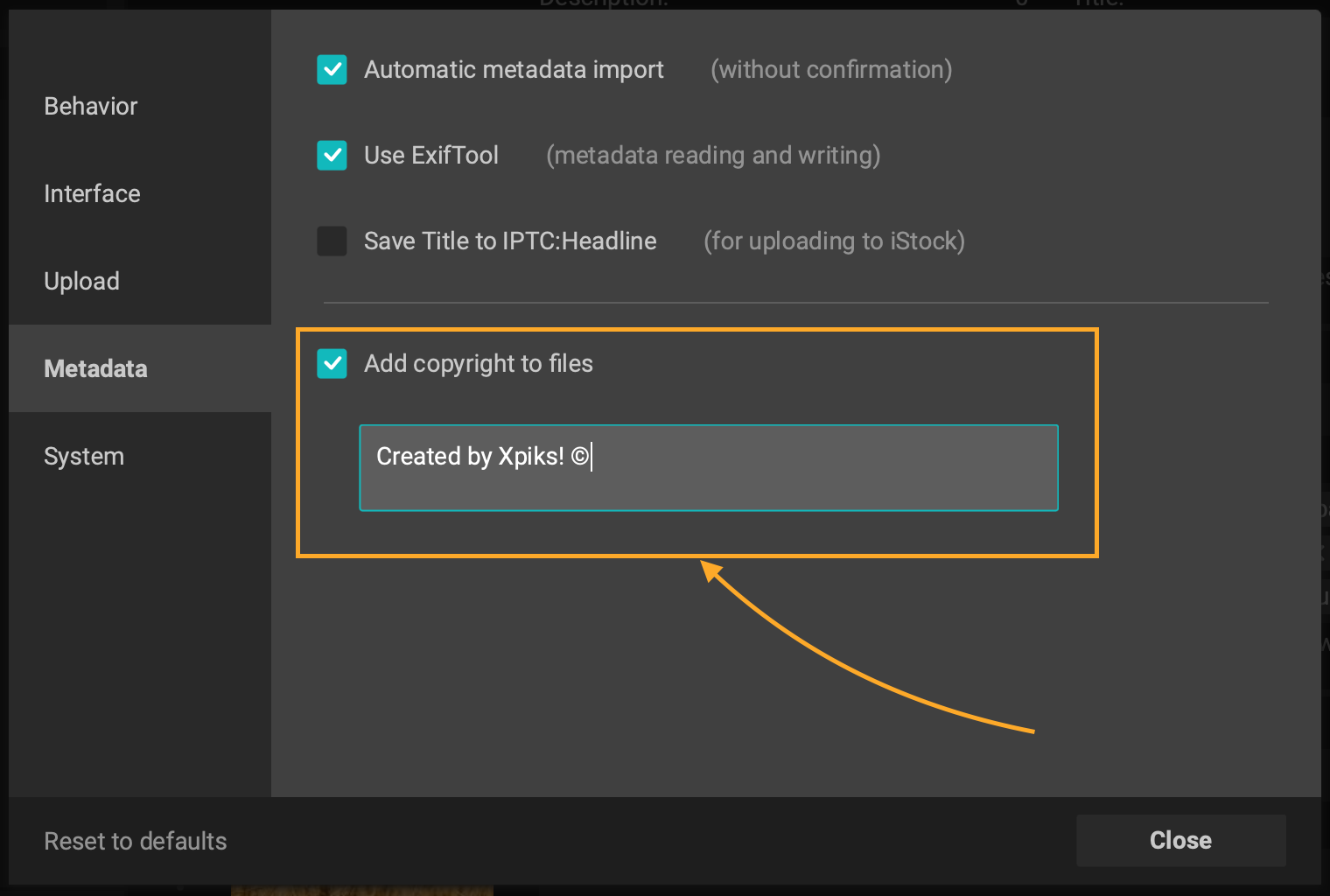Open the System settings tab
The height and width of the screenshot is (896, 1330).
click(84, 456)
